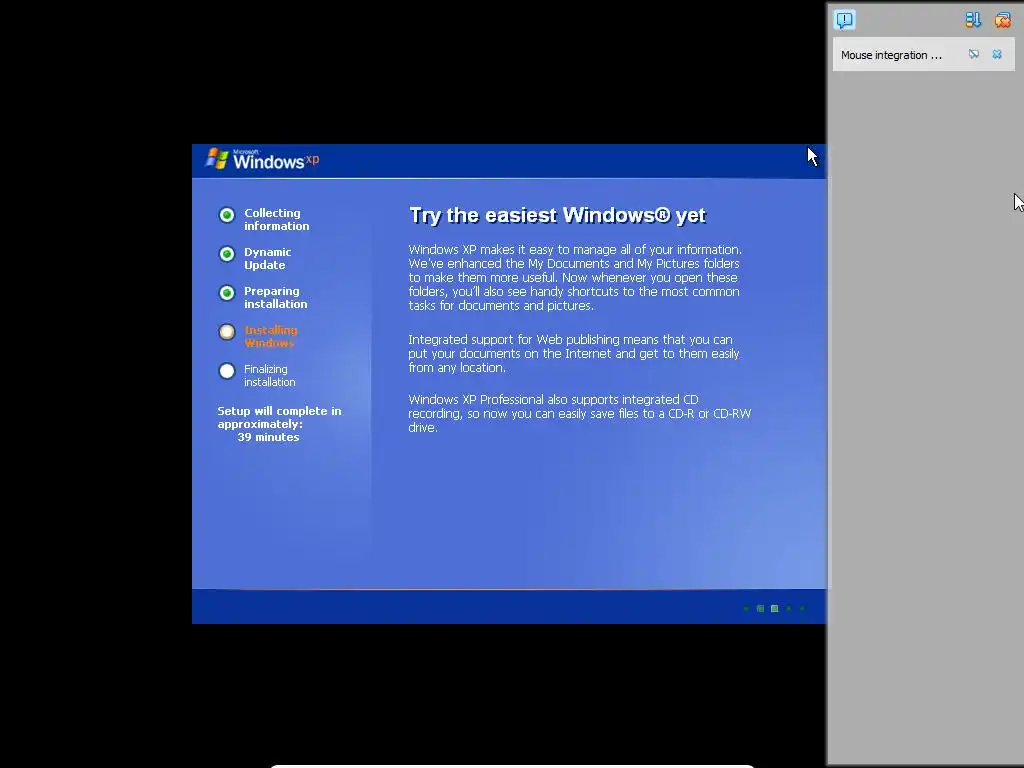Click the Preparing installation step indicator
Viewport: 1024px width, 768px height.
tap(227, 293)
